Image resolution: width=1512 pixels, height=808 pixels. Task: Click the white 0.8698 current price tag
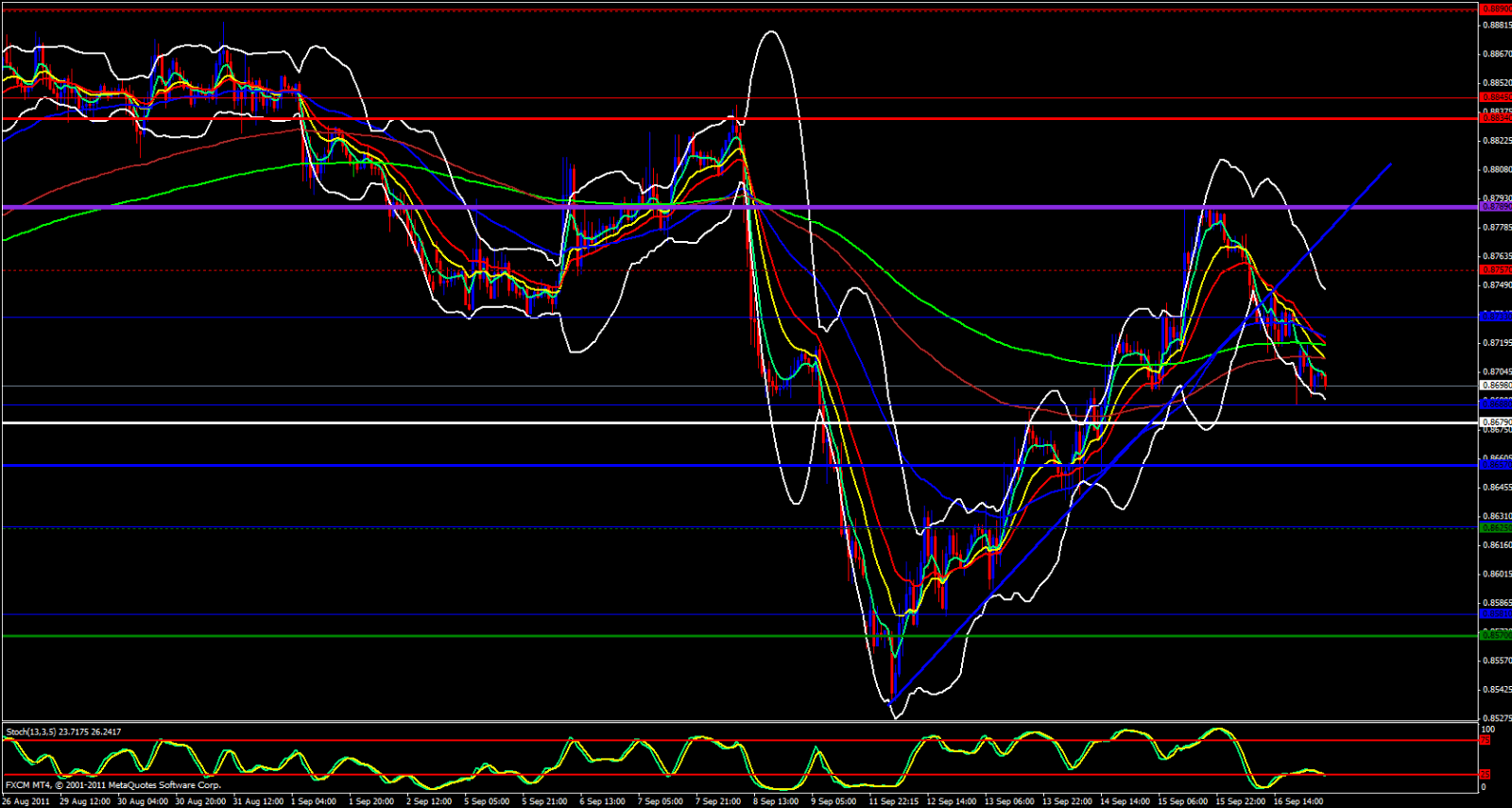click(1495, 386)
